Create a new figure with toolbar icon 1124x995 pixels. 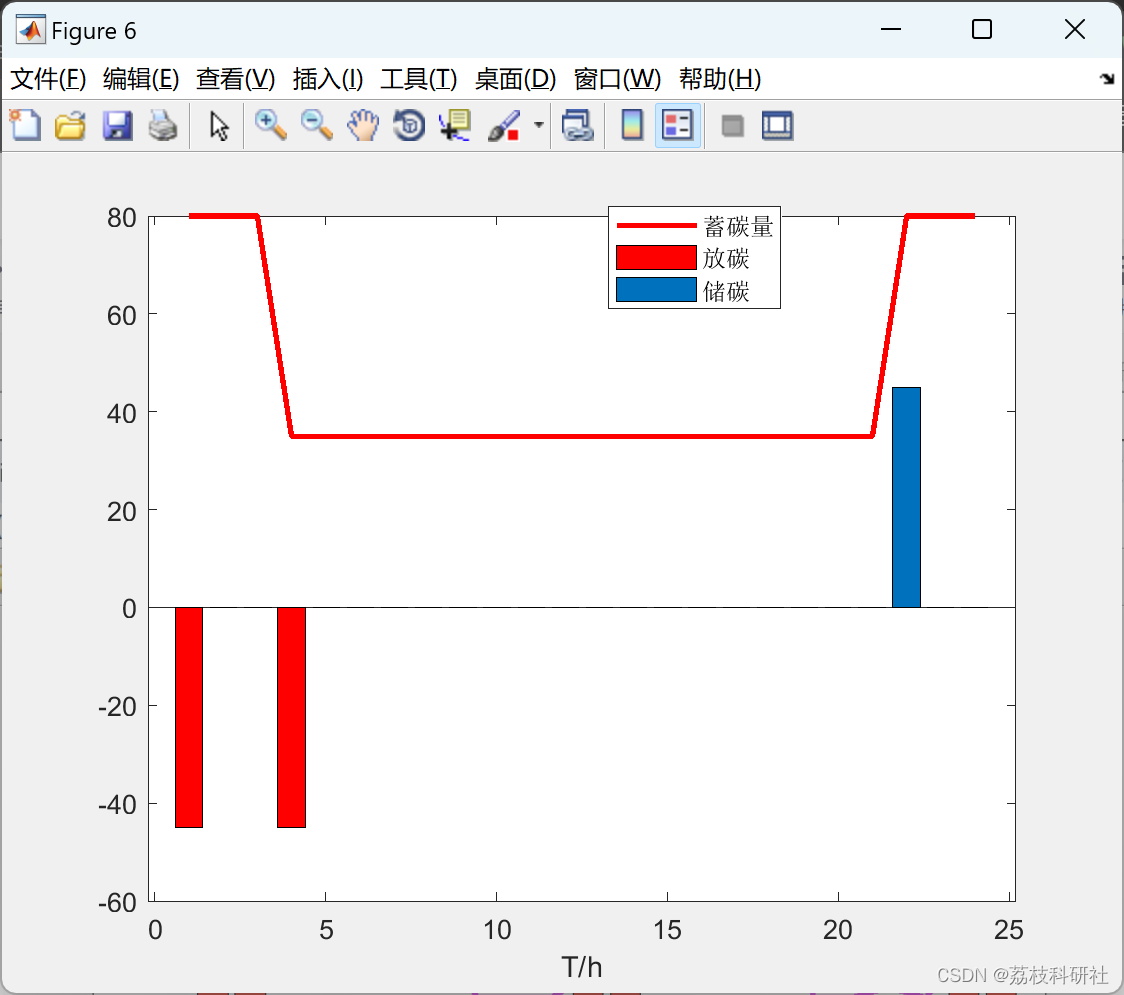25,125
